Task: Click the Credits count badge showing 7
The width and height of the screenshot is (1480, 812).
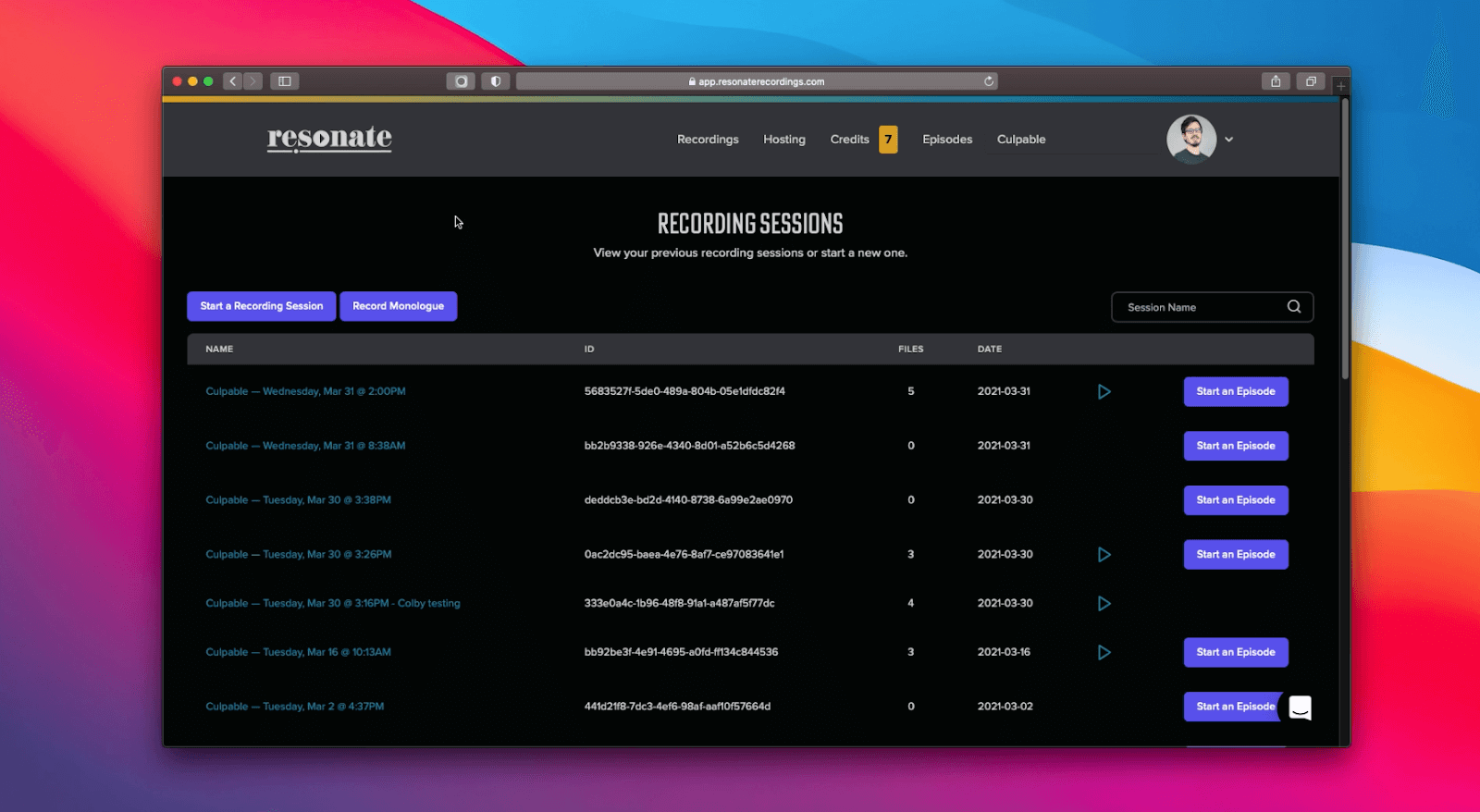Action: 888,140
